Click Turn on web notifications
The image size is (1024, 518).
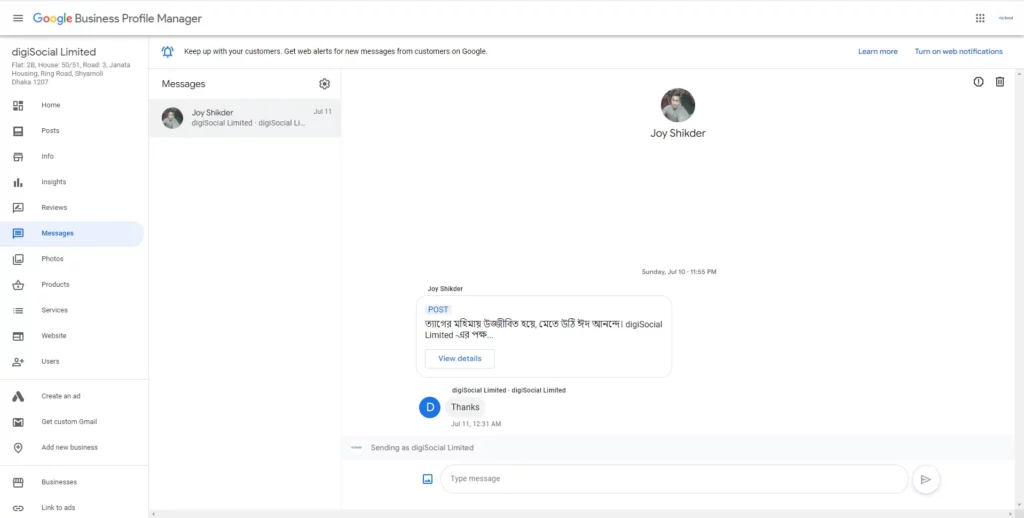pyautogui.click(x=958, y=52)
